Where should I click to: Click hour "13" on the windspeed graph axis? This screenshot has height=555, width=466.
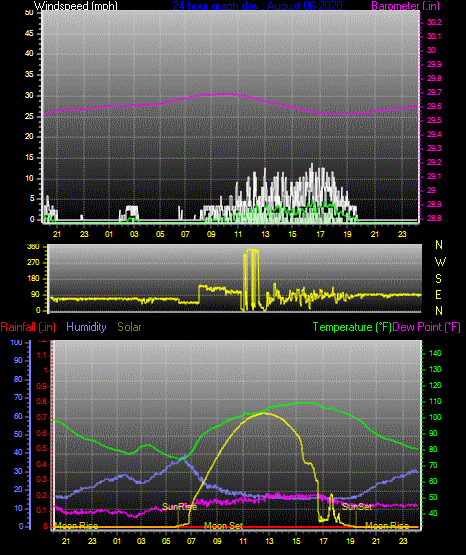pyautogui.click(x=265, y=234)
